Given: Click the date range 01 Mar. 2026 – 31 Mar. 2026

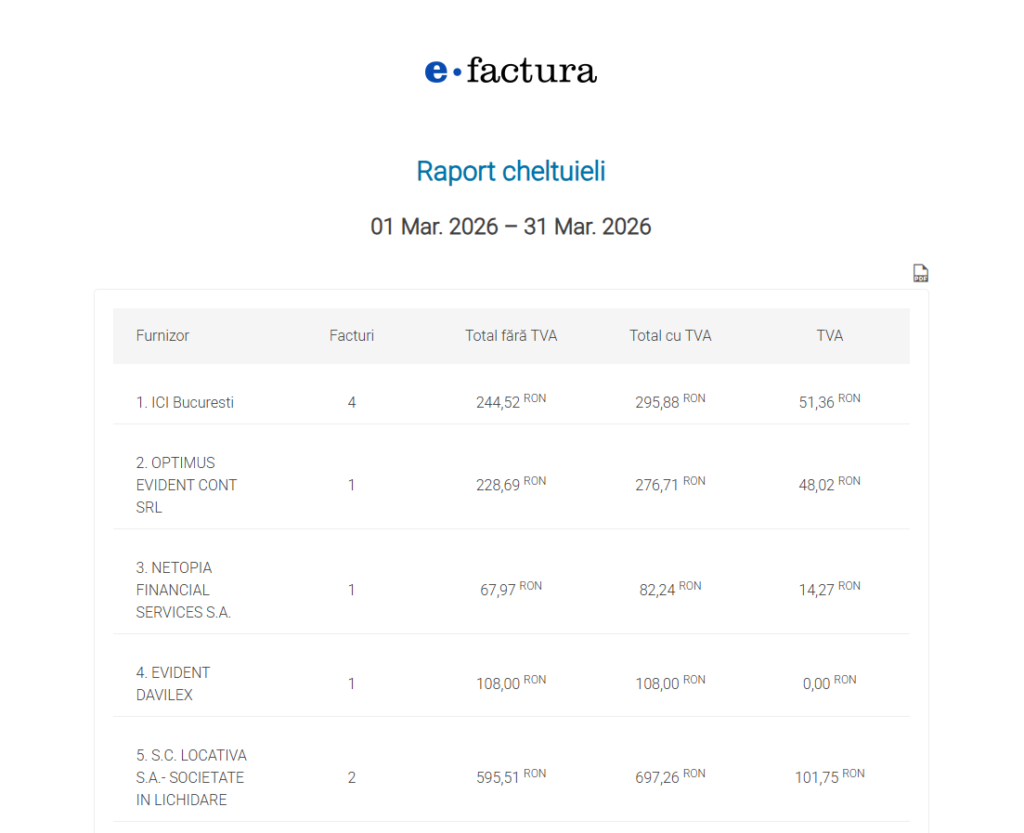Looking at the screenshot, I should point(511,227).
